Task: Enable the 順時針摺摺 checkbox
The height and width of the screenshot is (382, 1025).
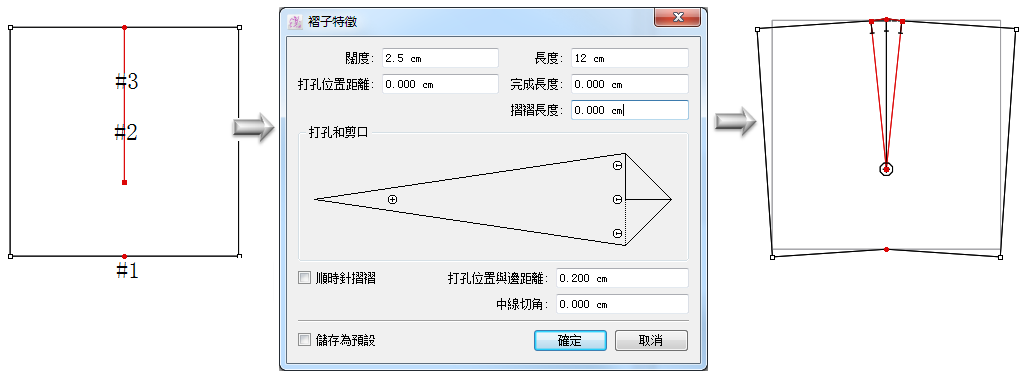Action: 304,278
